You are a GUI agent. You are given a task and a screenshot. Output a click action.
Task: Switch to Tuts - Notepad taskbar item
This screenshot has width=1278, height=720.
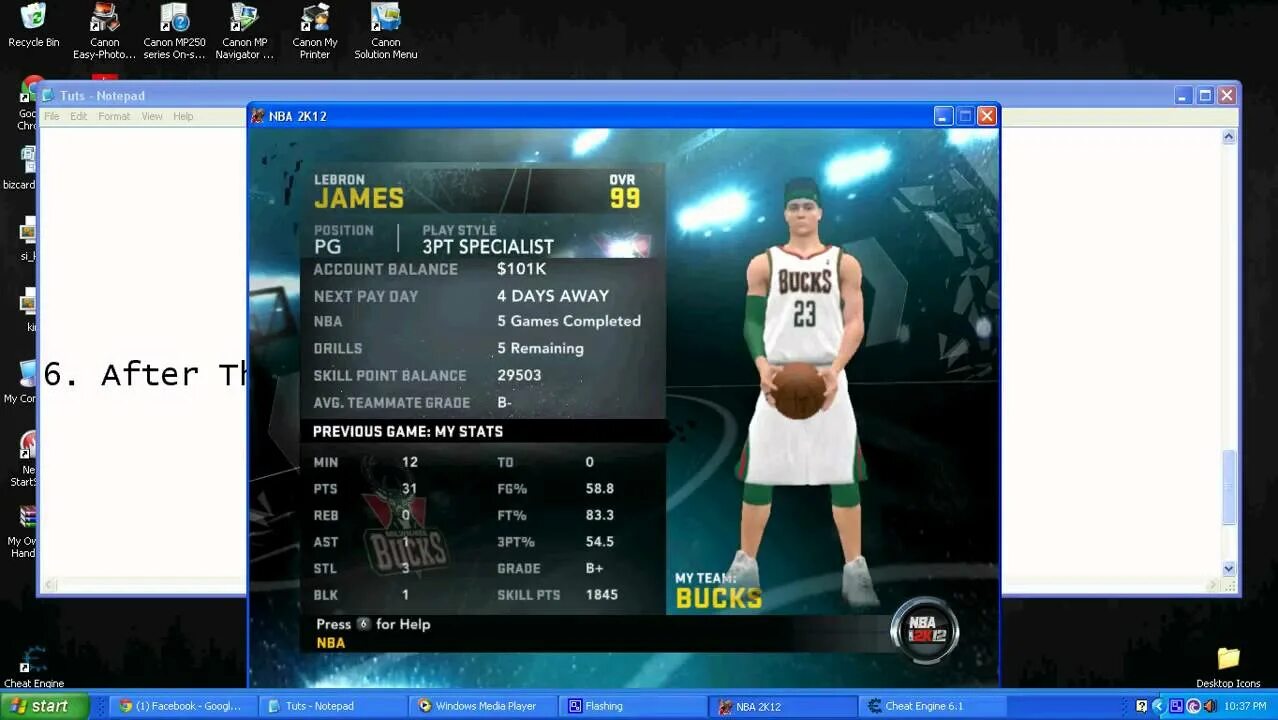point(332,706)
